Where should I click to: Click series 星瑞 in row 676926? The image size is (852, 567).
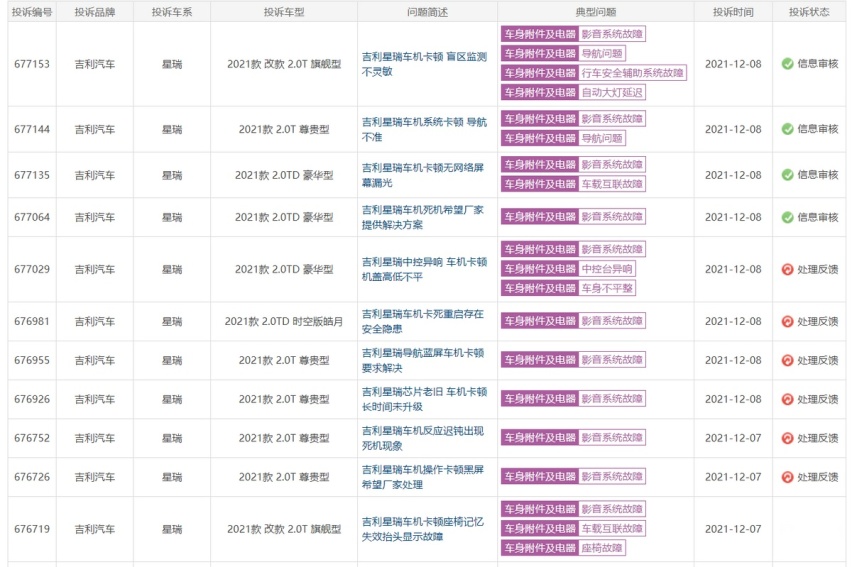172,400
